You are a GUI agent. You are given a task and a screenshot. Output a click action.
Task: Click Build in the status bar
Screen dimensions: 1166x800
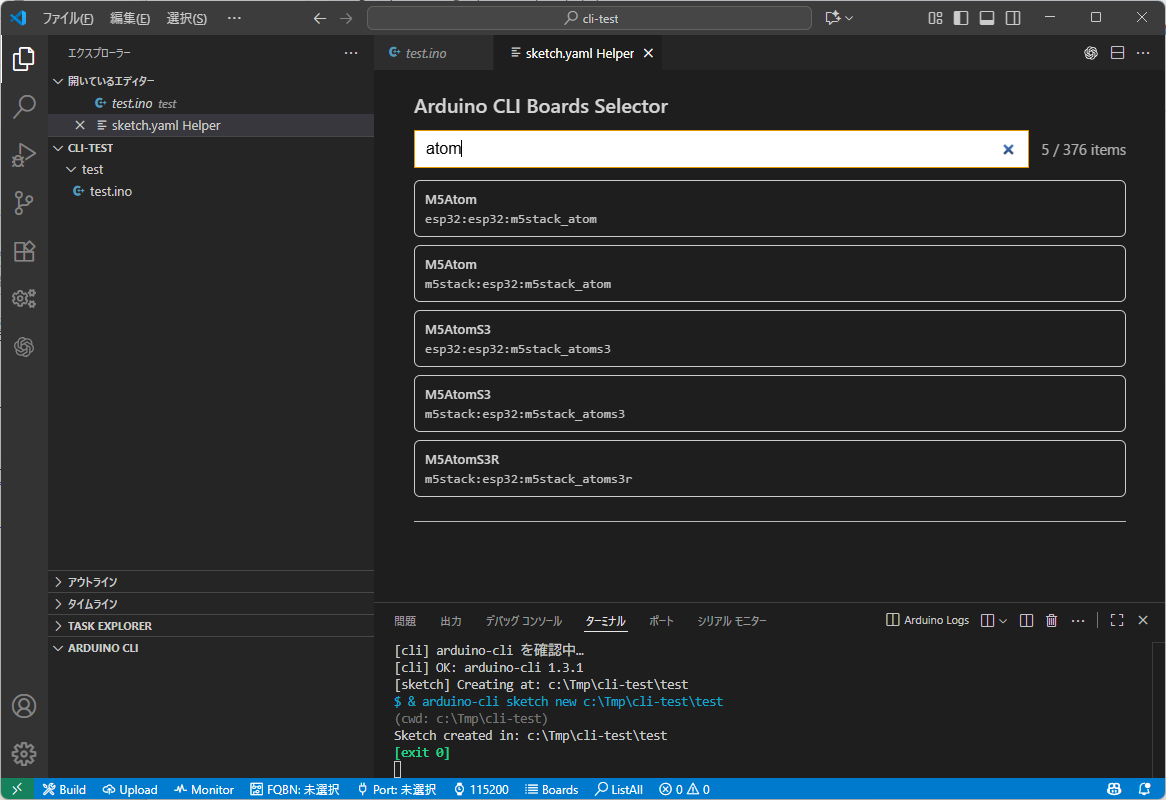[x=64, y=789]
